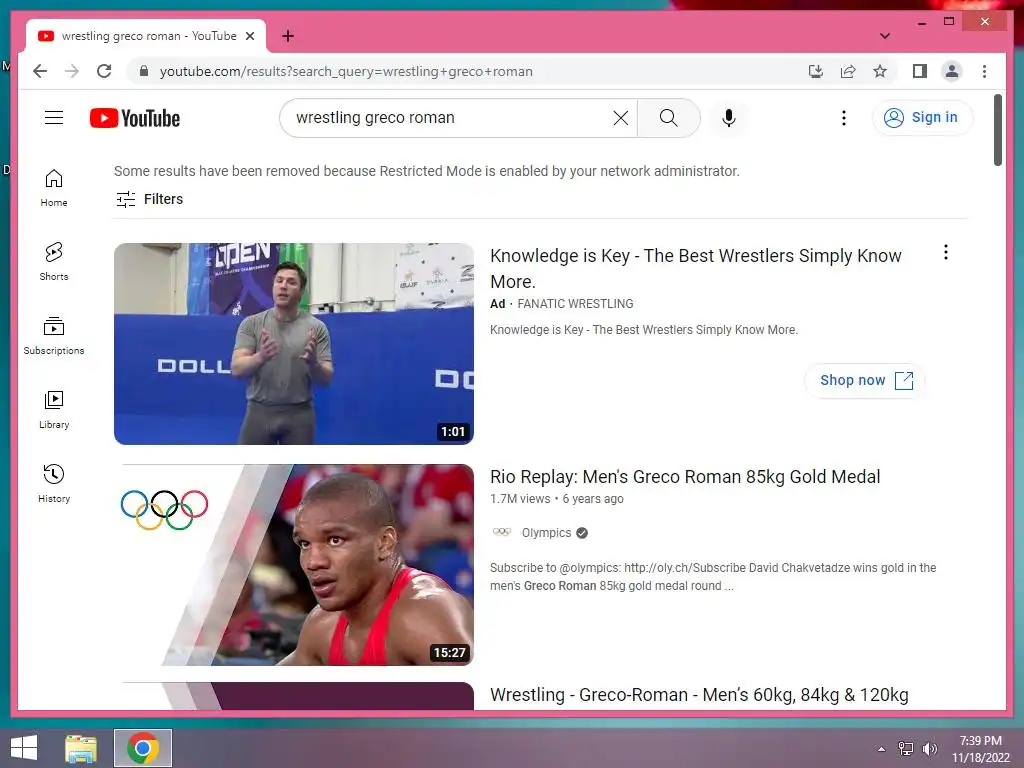Click the Olympics channel avatar icon

pyautogui.click(x=502, y=532)
